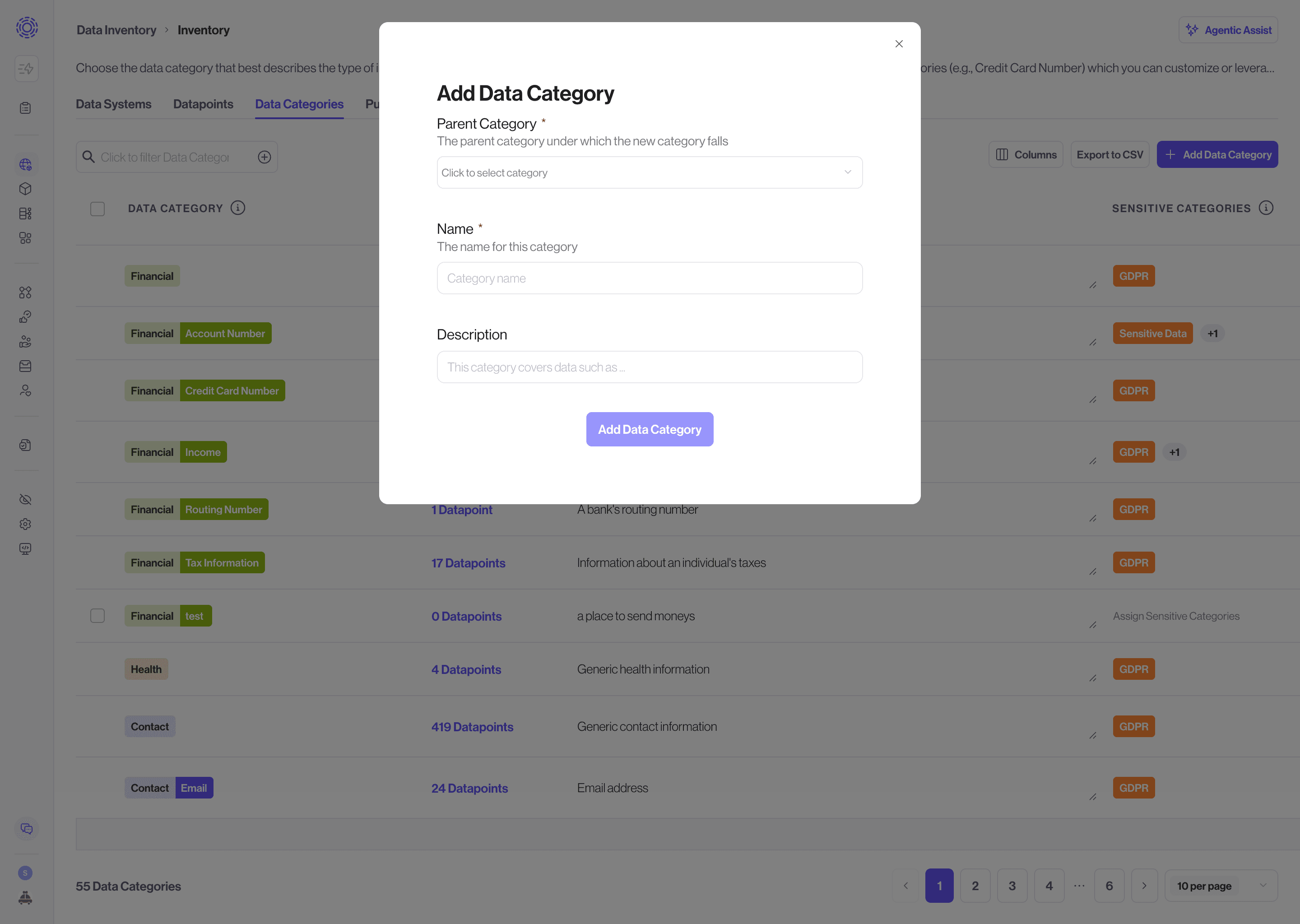Open the Parent Category dropdown
The image size is (1300, 924).
point(650,172)
